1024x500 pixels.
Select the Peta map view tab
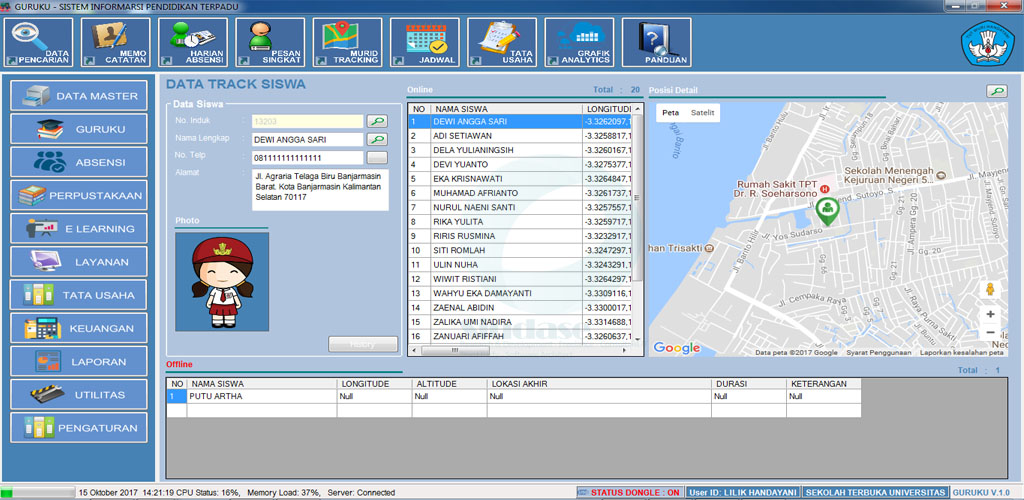pyautogui.click(x=671, y=113)
